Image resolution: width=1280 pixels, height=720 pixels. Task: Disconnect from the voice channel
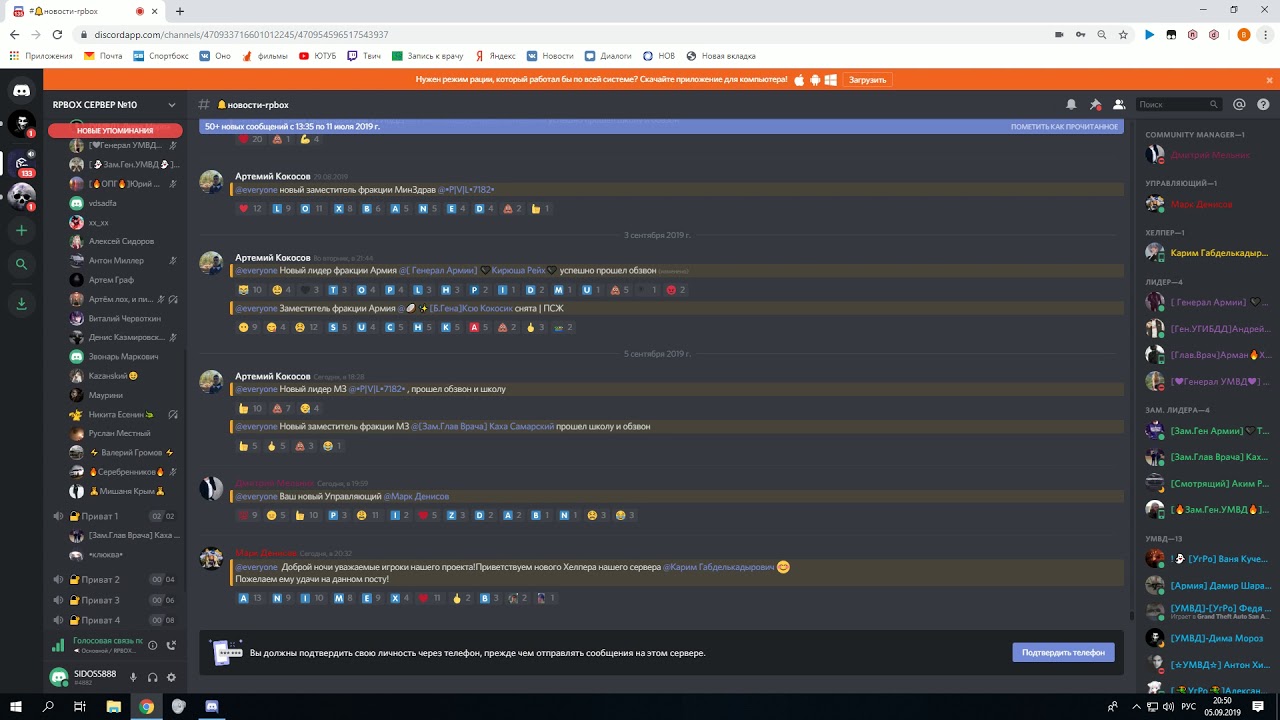click(171, 645)
